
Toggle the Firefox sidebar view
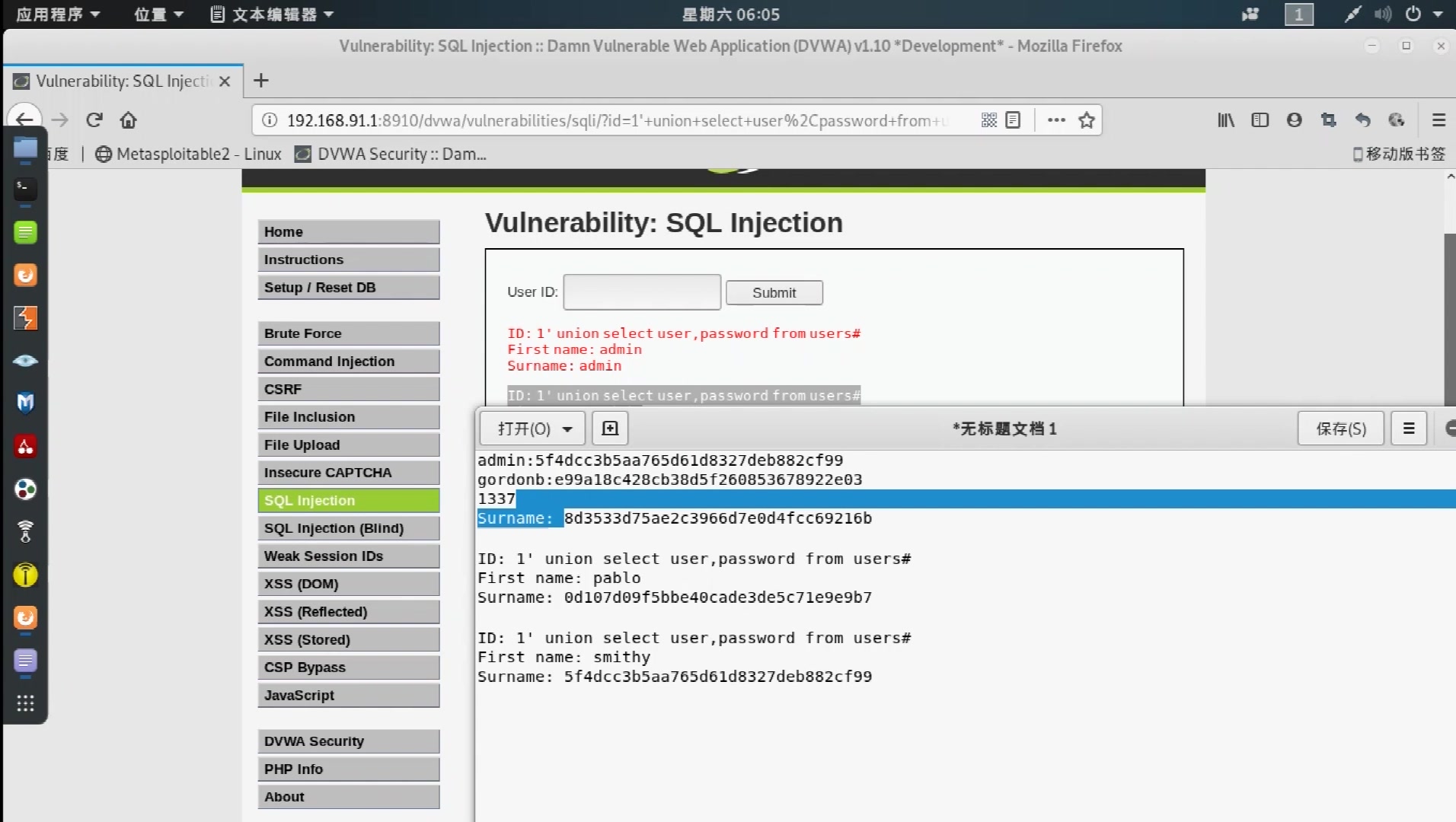click(x=1261, y=120)
